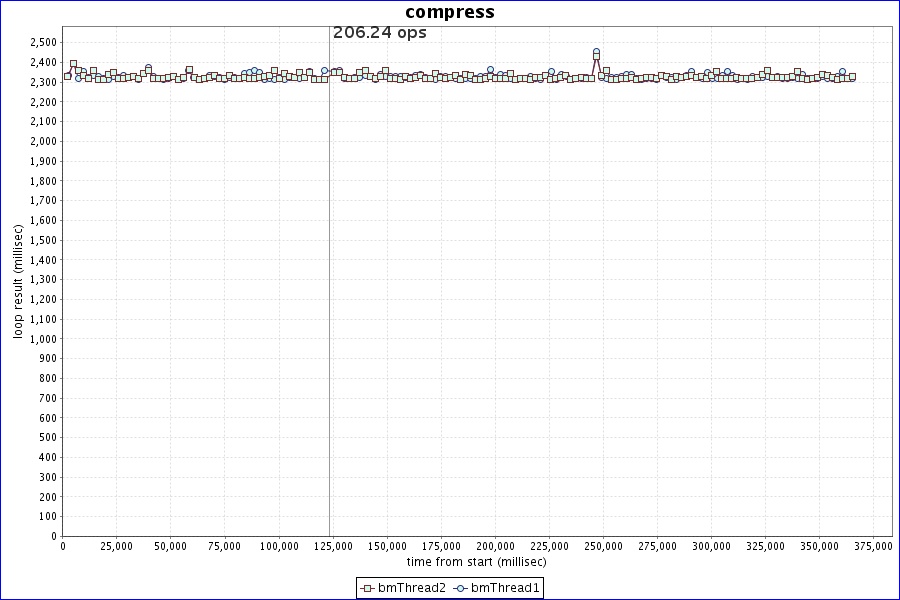This screenshot has width=900, height=600.
Task: Click the 375,000 x-axis tick label
Action: pos(873,547)
